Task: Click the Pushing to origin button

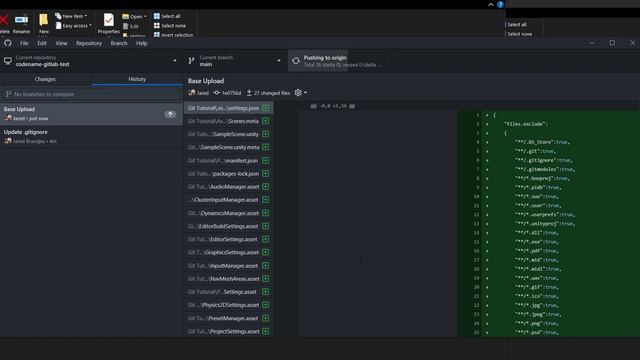Action: click(339, 61)
